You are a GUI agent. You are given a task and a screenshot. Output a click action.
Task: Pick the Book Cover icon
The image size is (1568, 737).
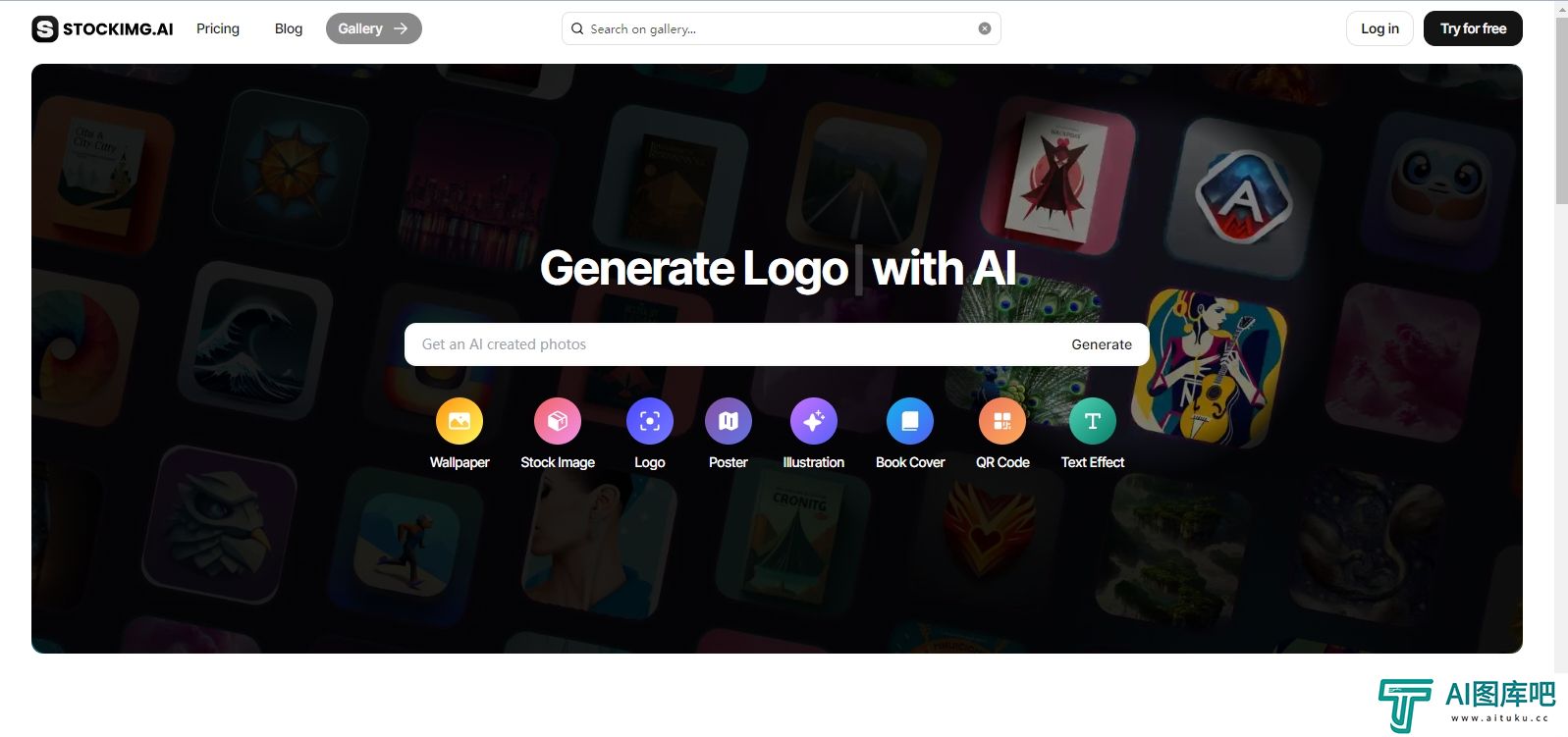tap(910, 421)
